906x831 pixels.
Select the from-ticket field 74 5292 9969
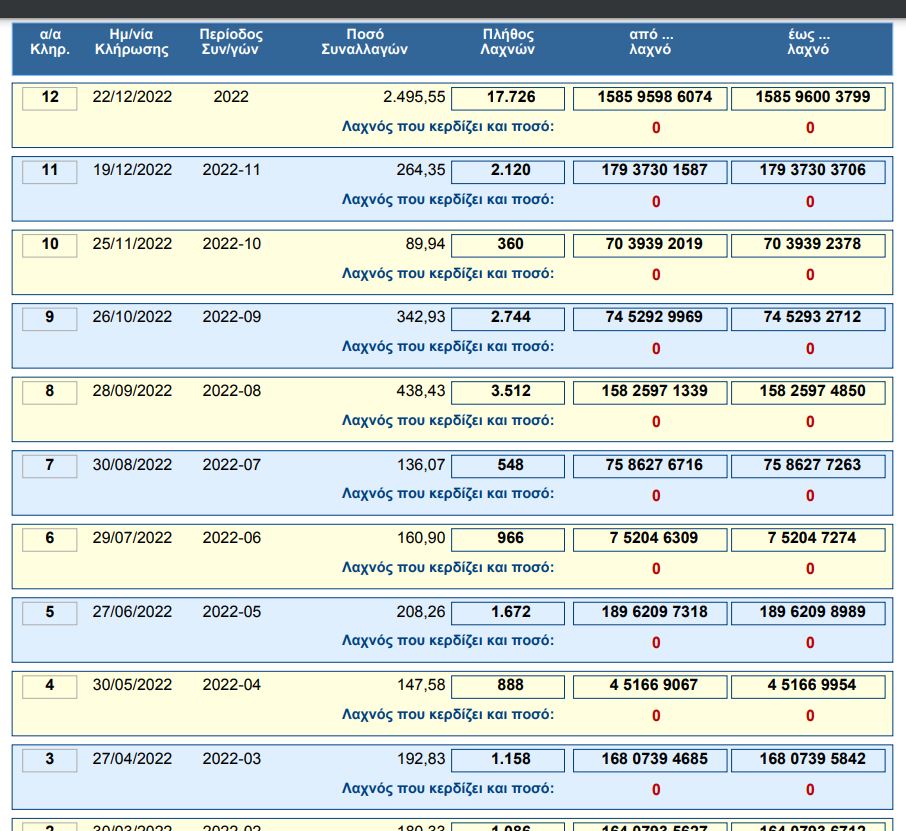pos(650,318)
